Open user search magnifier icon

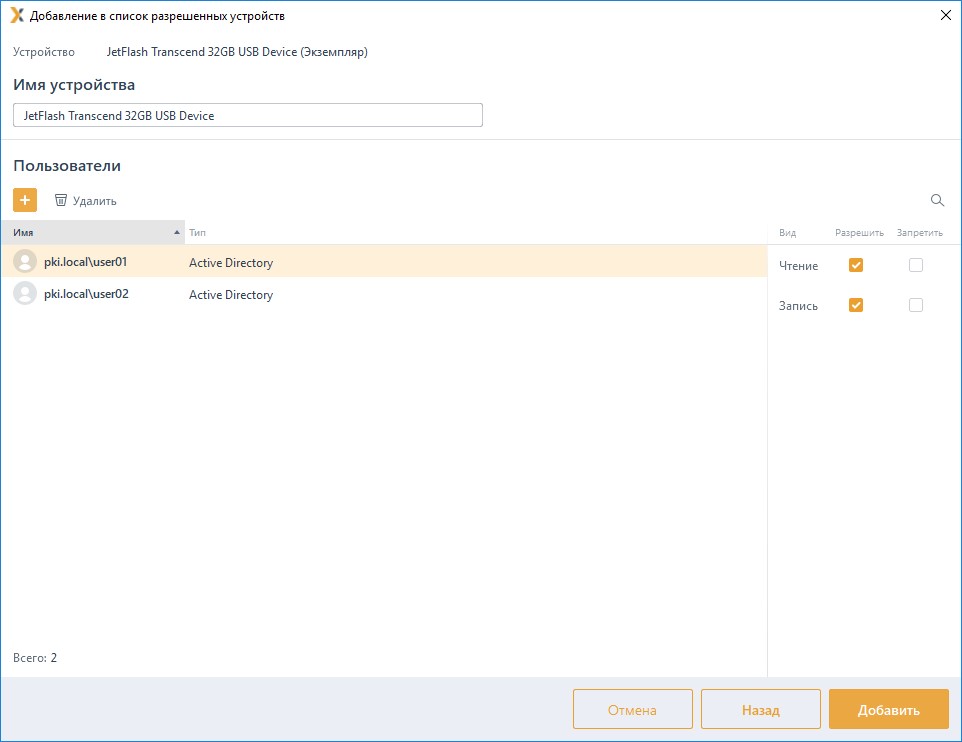(937, 200)
